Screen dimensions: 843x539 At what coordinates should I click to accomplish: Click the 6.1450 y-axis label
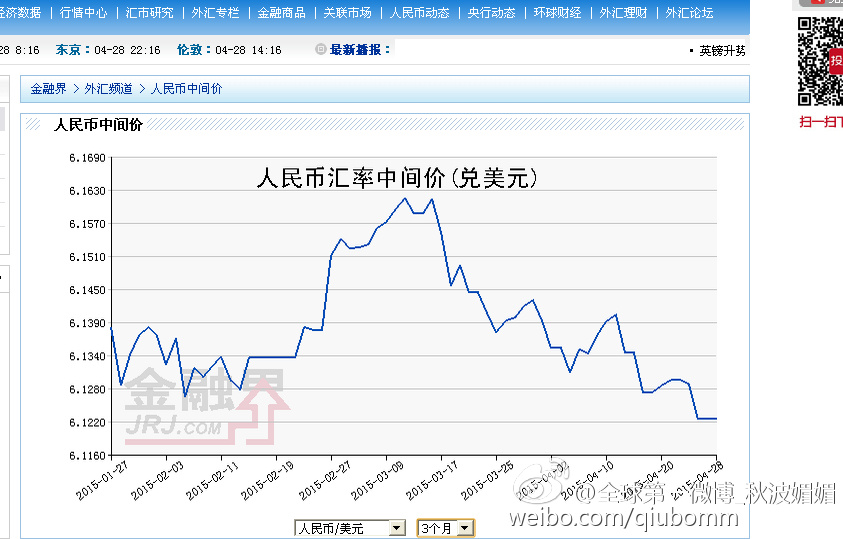point(87,290)
